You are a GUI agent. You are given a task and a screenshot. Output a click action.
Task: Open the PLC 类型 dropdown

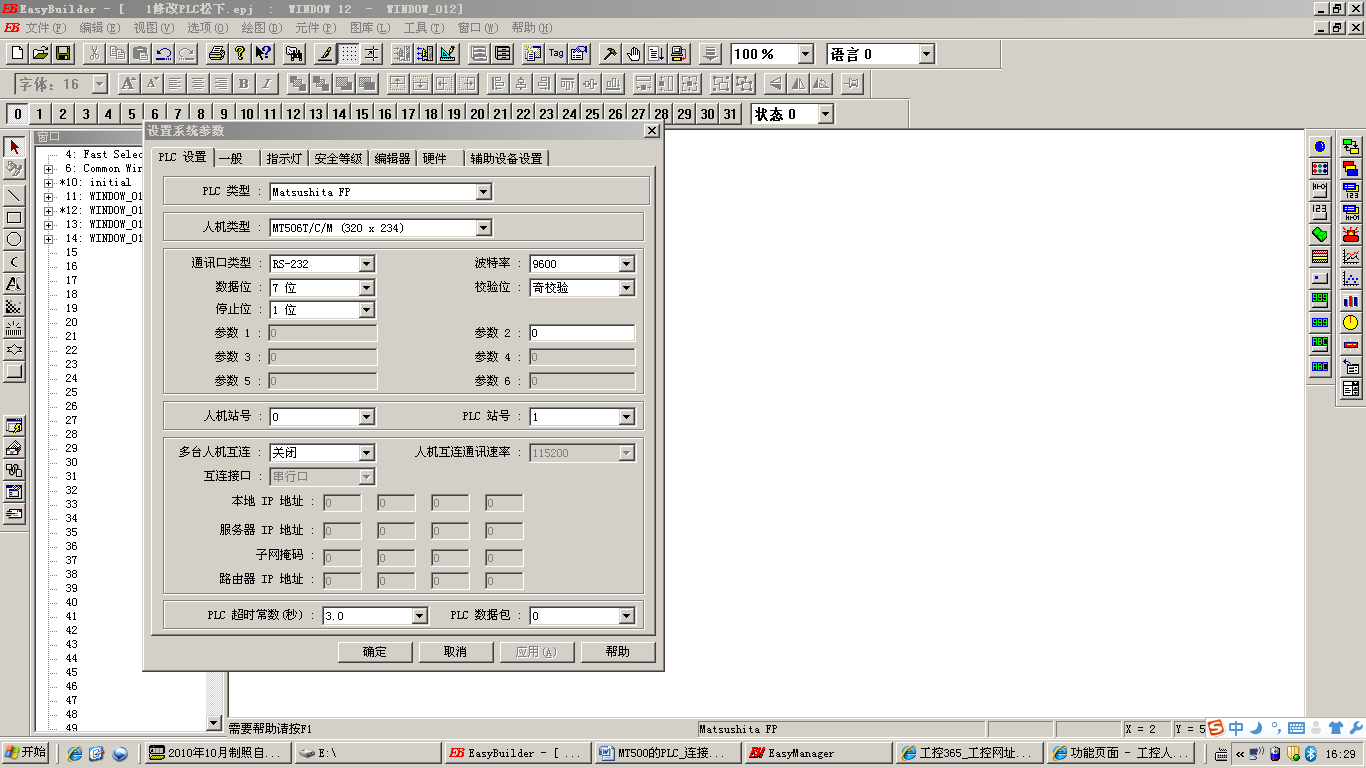[x=484, y=192]
